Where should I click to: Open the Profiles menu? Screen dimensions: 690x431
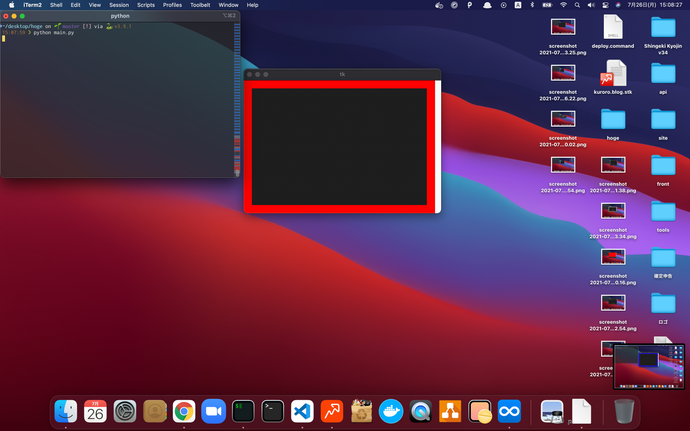[172, 5]
